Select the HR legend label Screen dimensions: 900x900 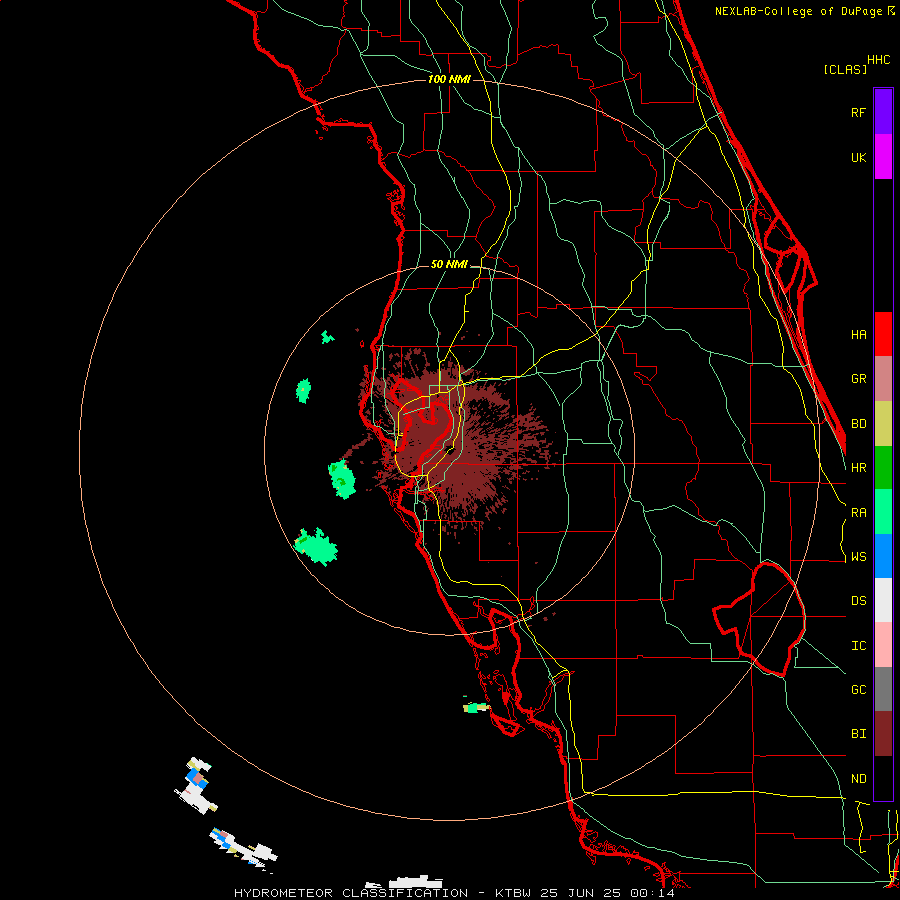pyautogui.click(x=858, y=468)
